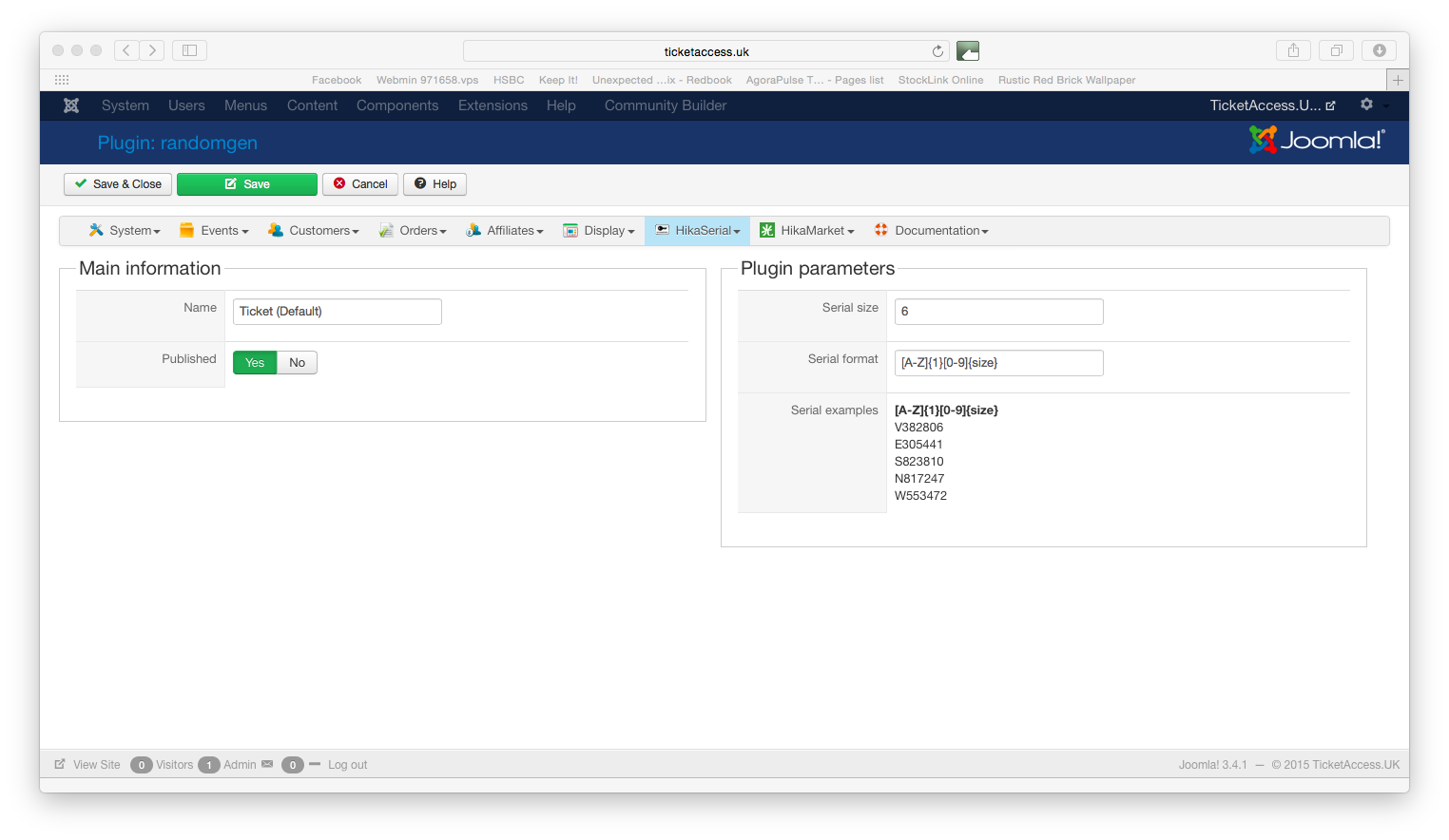Open the bookmarks grid icon
This screenshot has width=1449, height=840.
(x=62, y=80)
